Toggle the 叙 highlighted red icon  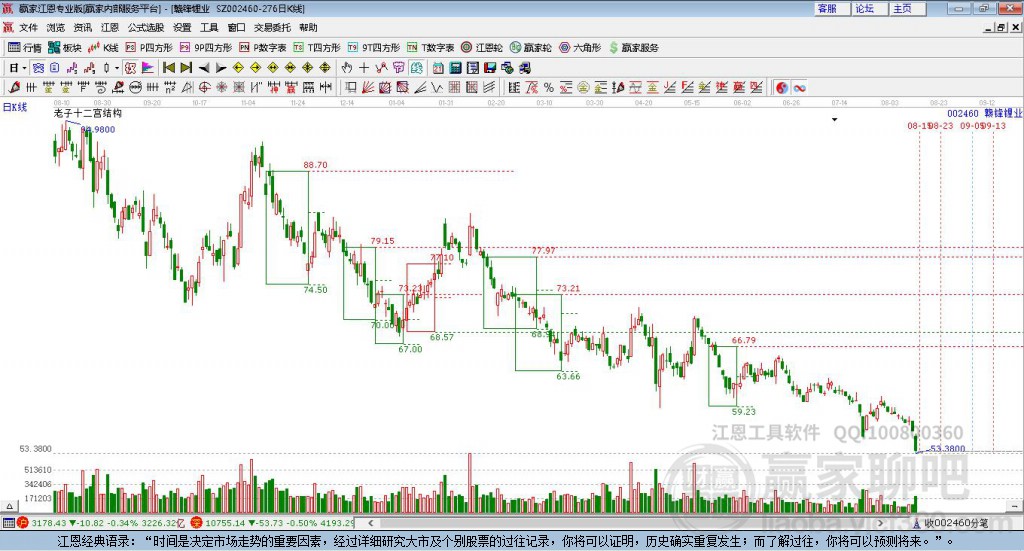pyautogui.click(x=131, y=68)
